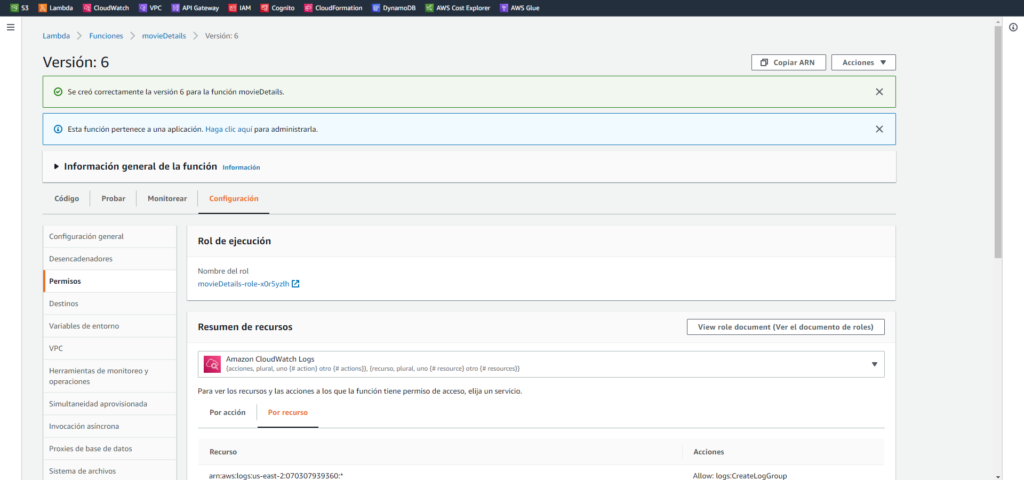1024x480 pixels.
Task: Click the copy icon in Copiar ARN button
Action: click(x=764, y=63)
